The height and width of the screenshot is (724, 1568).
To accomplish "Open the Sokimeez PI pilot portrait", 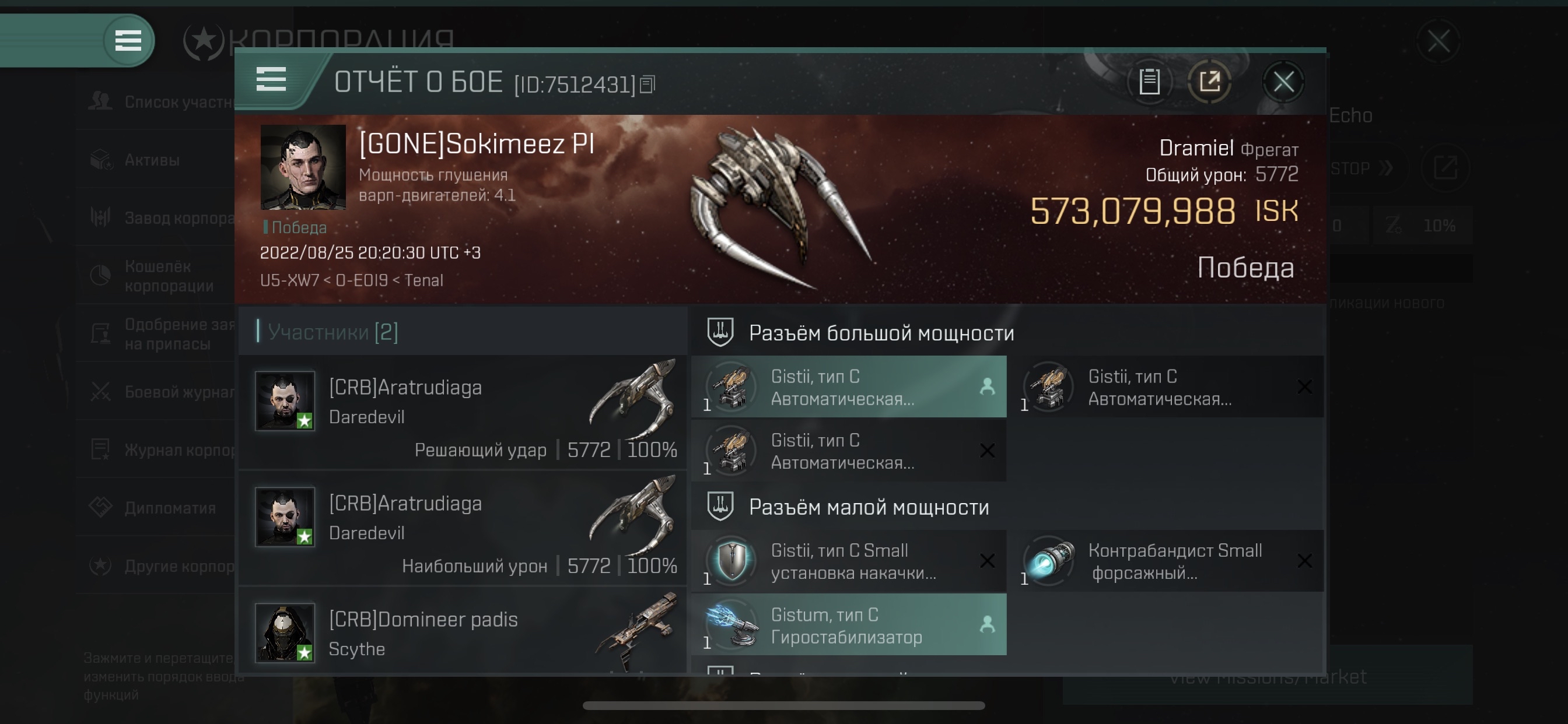I will [x=303, y=167].
